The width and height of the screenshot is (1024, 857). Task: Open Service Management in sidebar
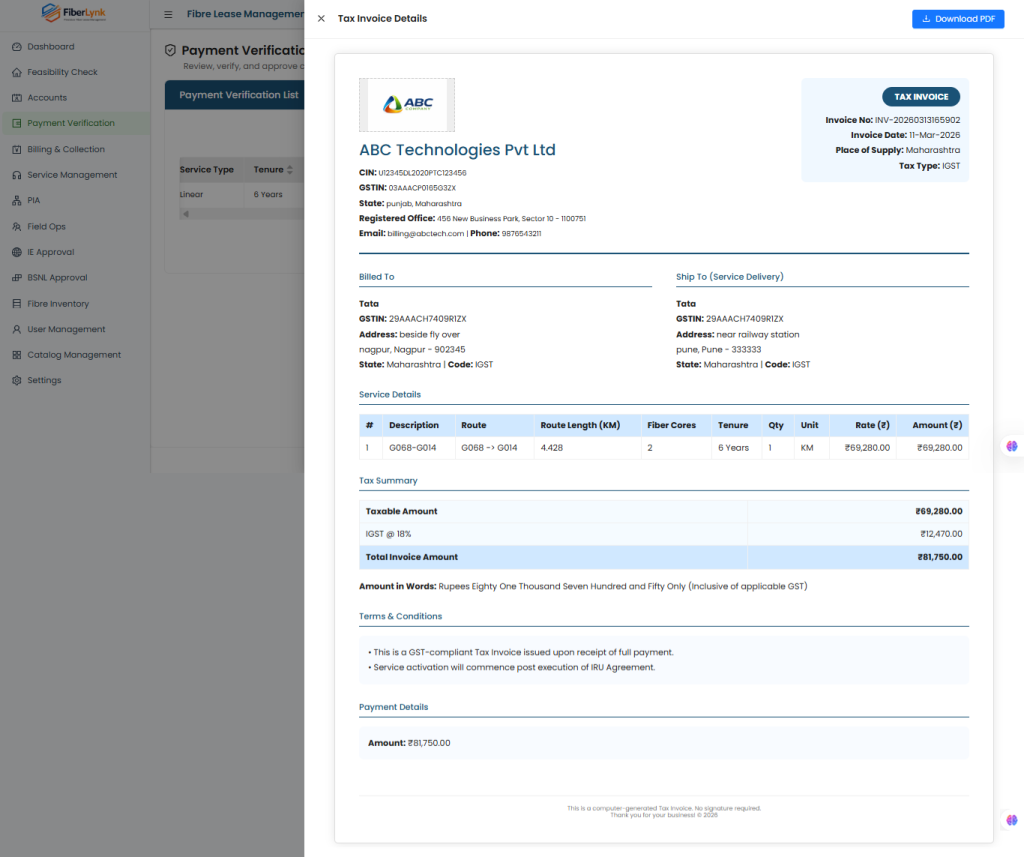[x=71, y=175]
